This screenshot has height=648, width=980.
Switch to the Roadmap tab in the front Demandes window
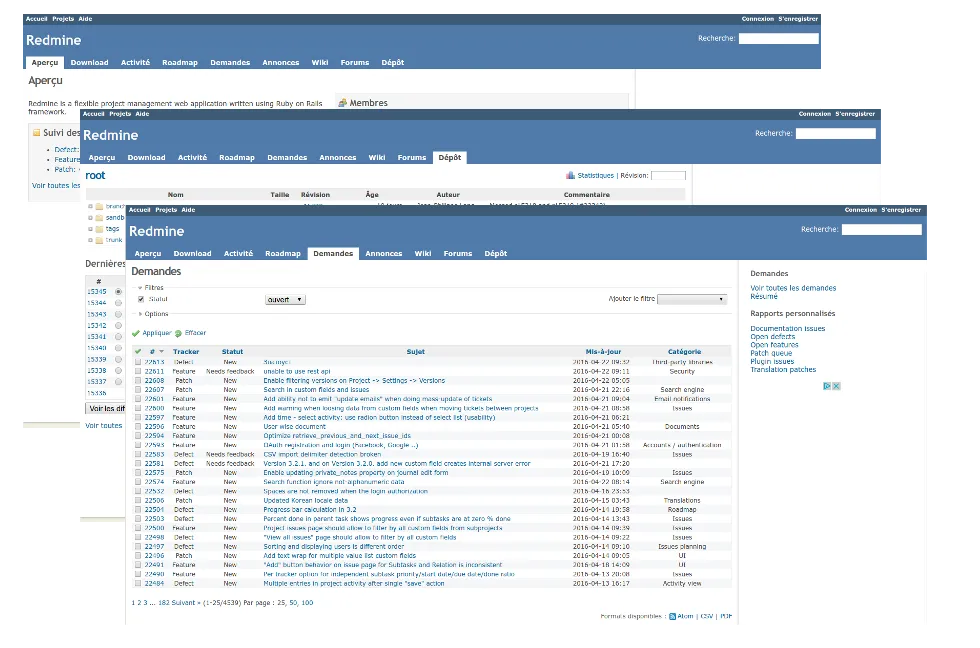click(282, 254)
